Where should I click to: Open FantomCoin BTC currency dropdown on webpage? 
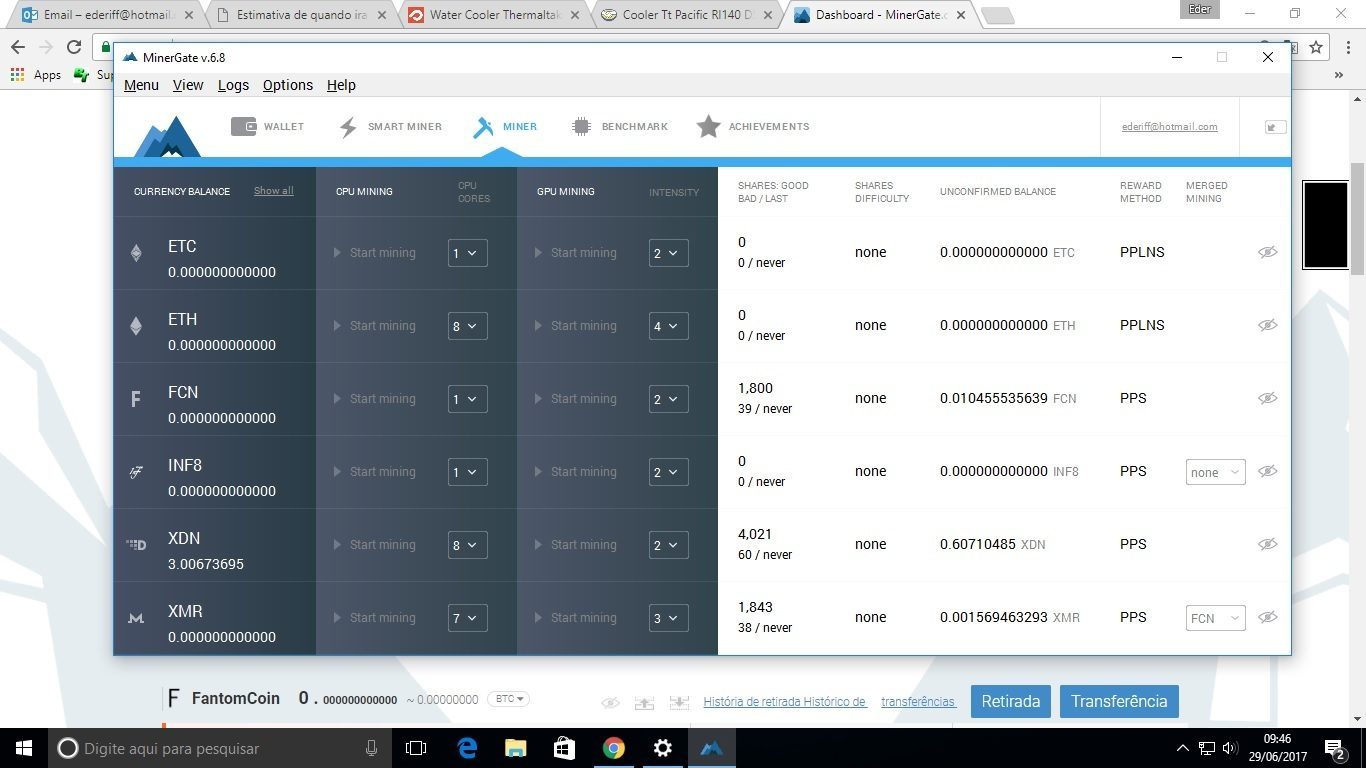point(508,699)
